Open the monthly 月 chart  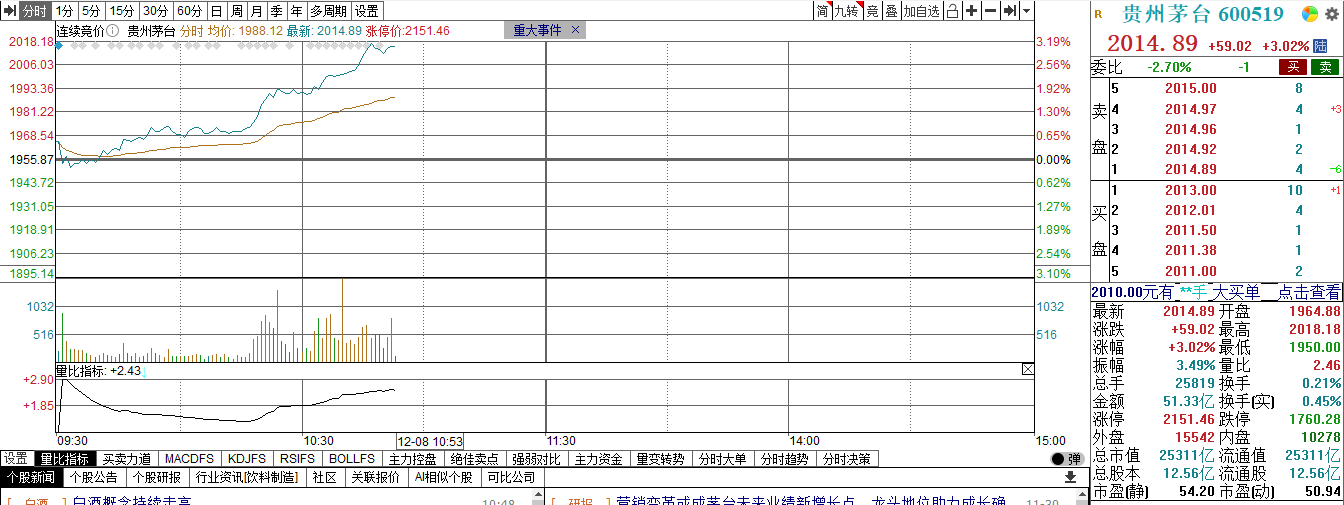(x=256, y=11)
